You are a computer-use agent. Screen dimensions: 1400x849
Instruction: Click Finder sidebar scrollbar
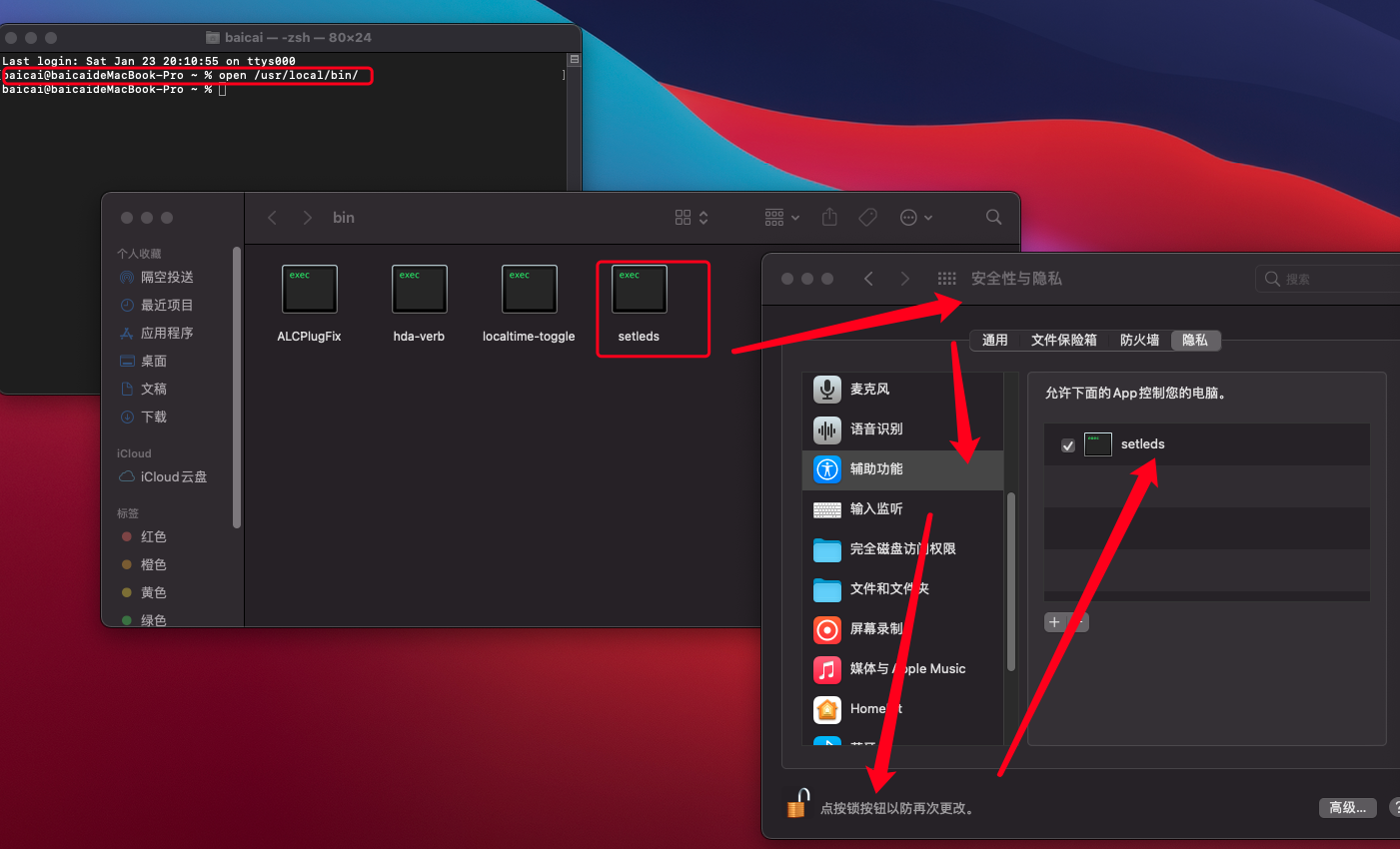click(x=237, y=388)
